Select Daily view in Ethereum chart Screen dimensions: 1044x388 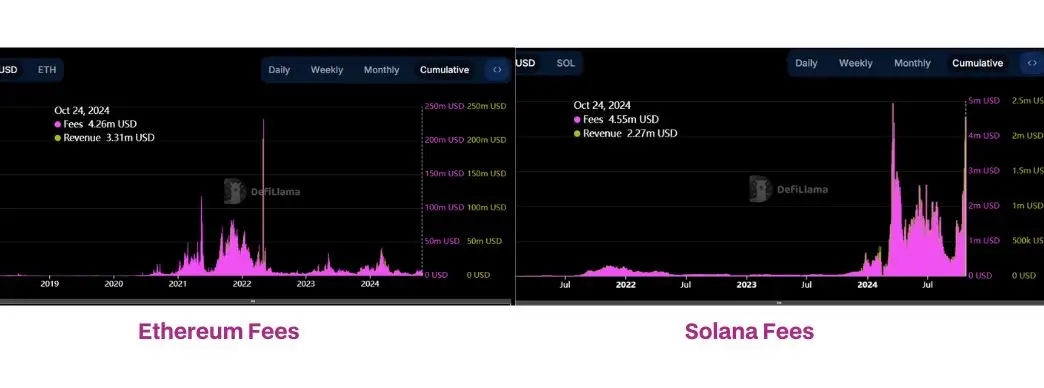click(279, 70)
